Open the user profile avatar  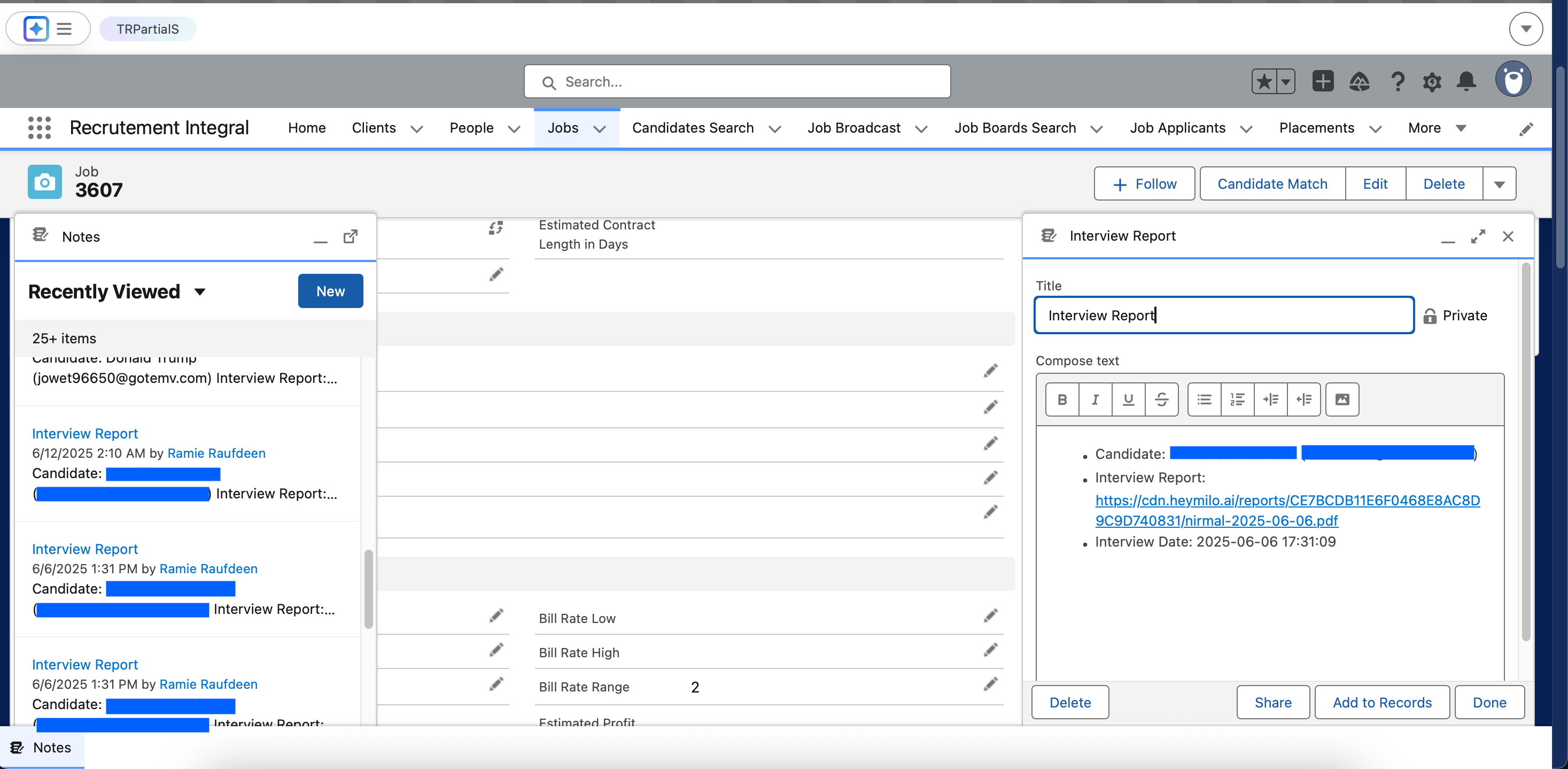[x=1513, y=79]
